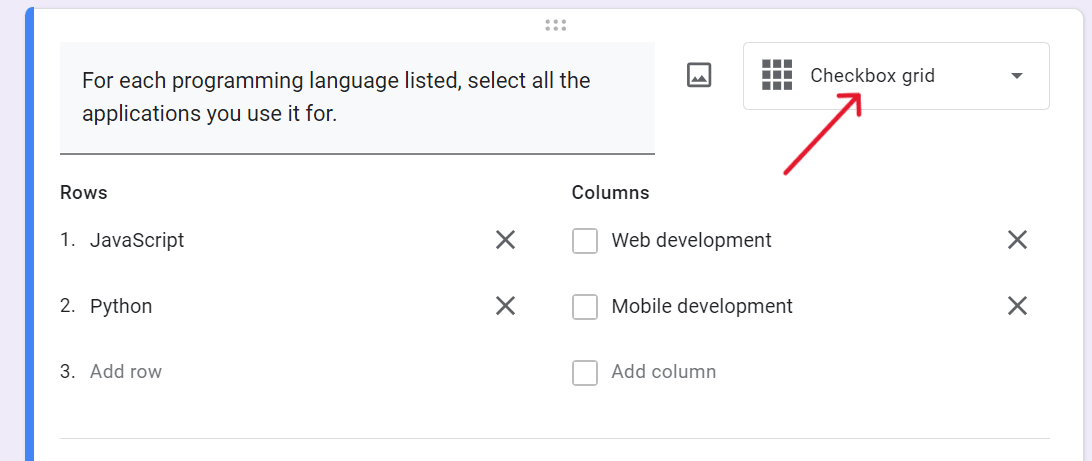Expand question type using the dropdown arrow

click(1017, 76)
